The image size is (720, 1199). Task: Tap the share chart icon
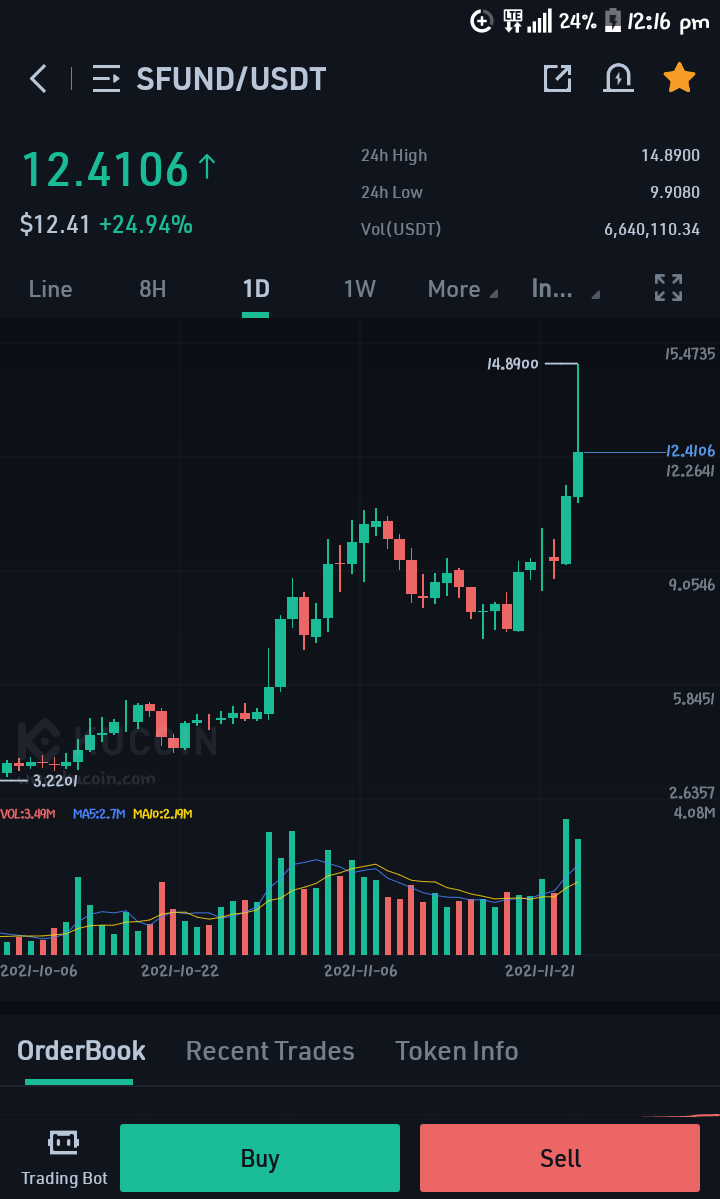[x=557, y=79]
